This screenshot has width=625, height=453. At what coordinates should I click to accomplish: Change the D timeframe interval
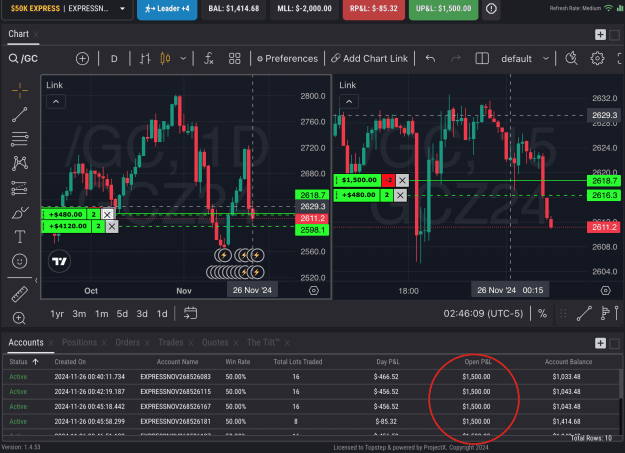click(x=114, y=59)
